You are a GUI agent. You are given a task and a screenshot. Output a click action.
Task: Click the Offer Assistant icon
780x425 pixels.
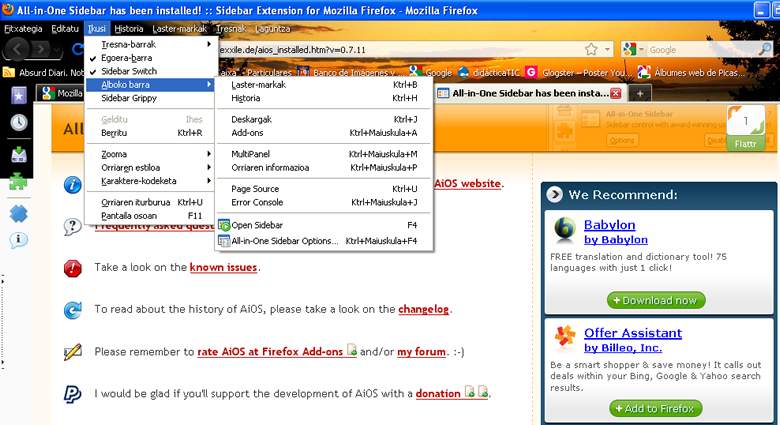coord(565,337)
